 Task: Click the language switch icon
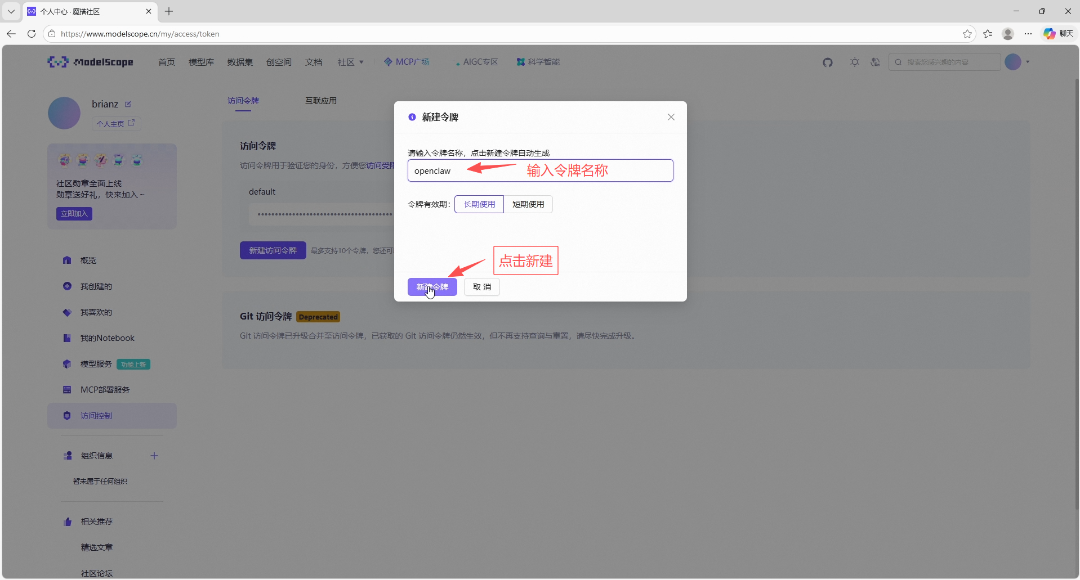[875, 62]
